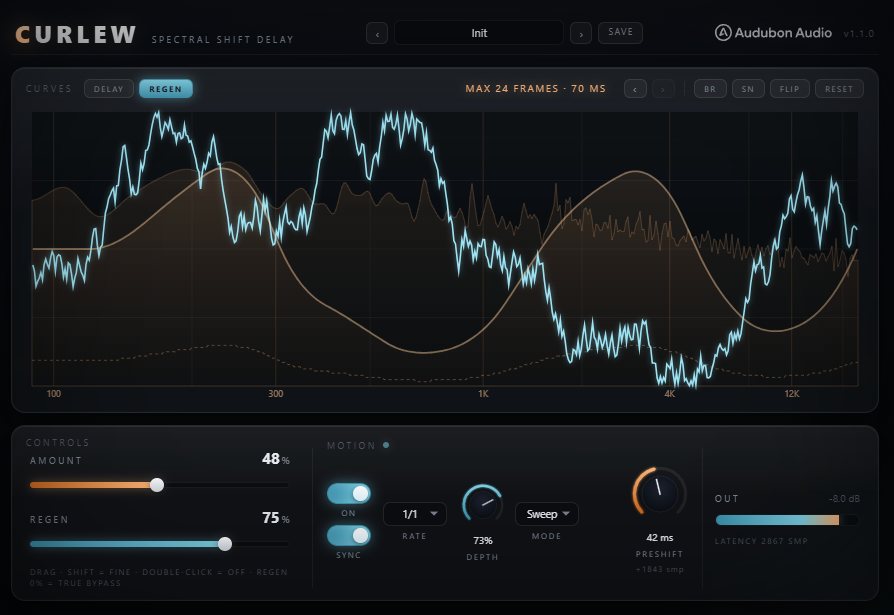Click the 1K frequency axis label
Viewport: 894px width, 615px height.
(x=483, y=394)
